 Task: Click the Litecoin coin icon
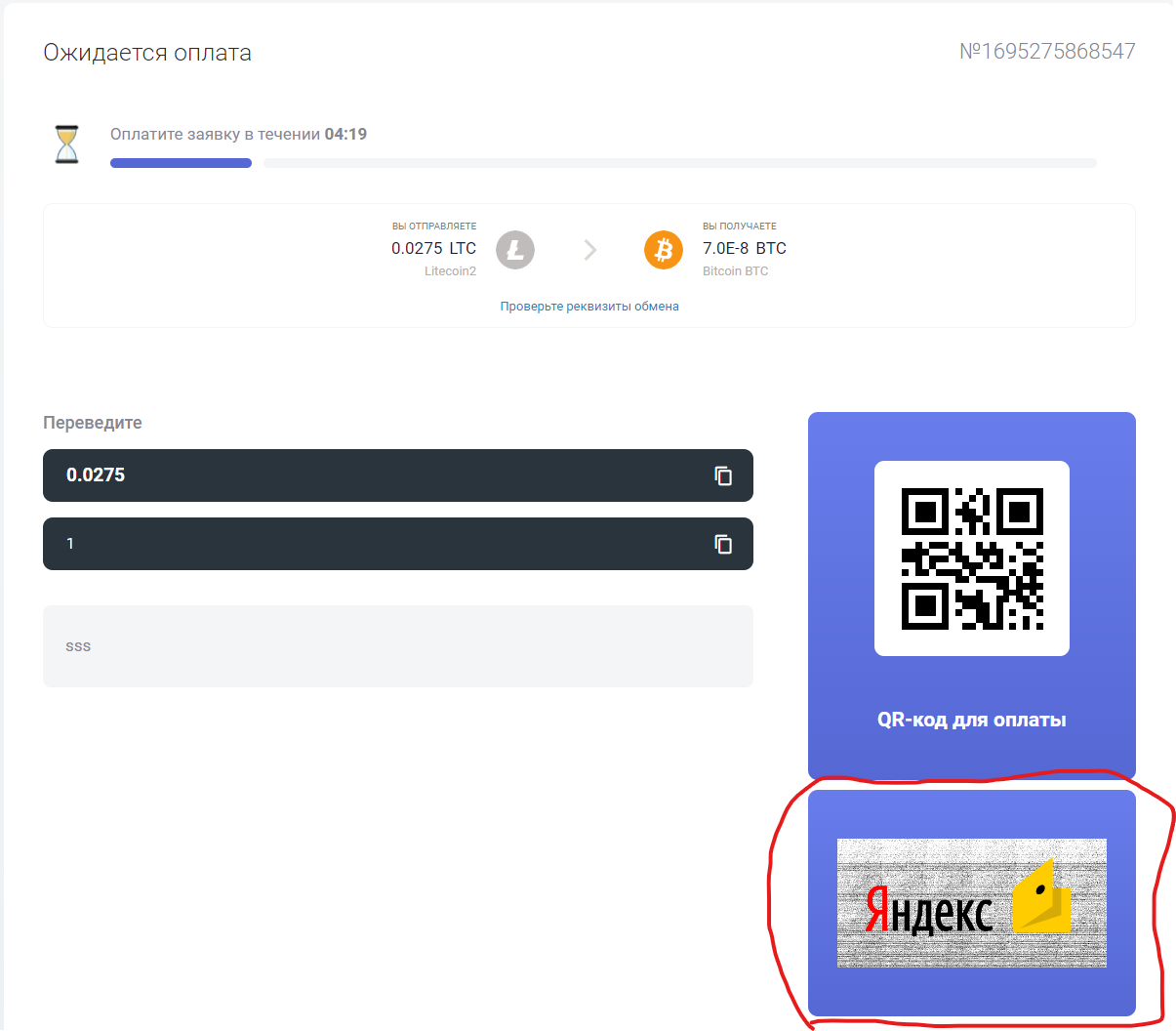point(515,250)
